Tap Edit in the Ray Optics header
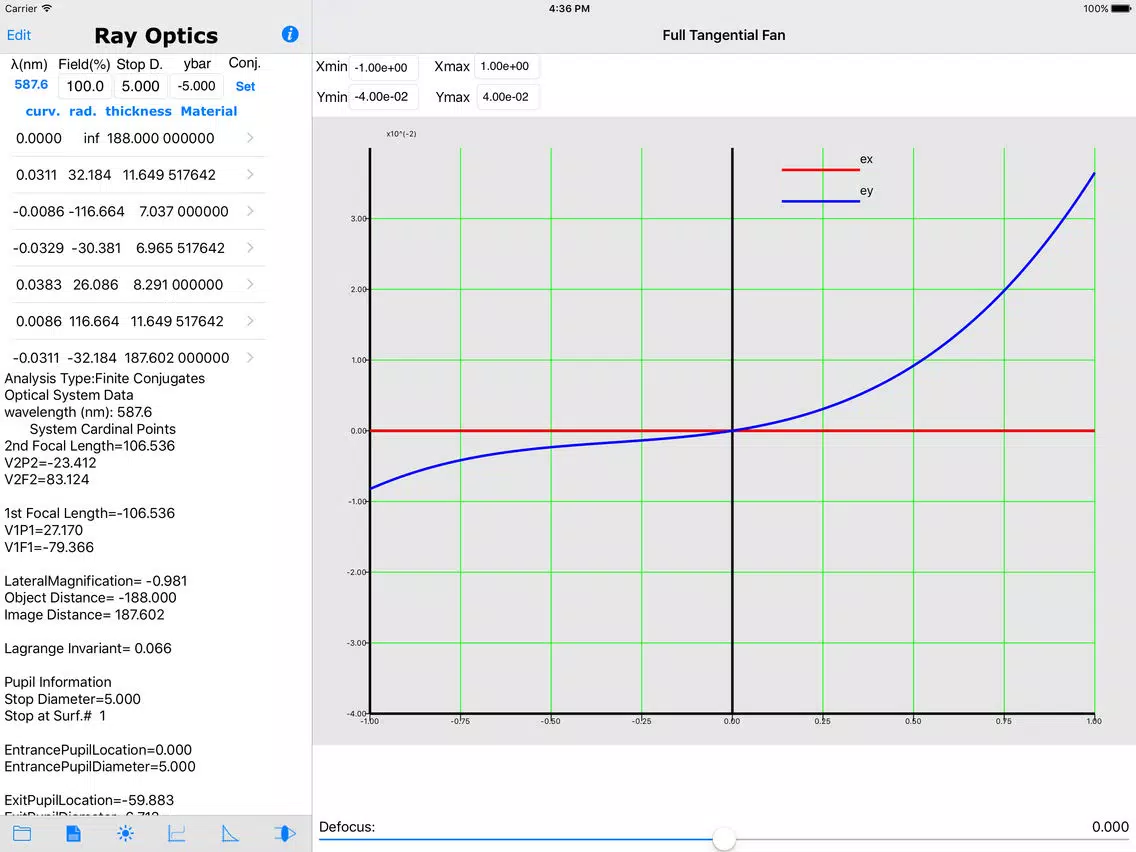This screenshot has width=1136, height=852. [x=19, y=35]
